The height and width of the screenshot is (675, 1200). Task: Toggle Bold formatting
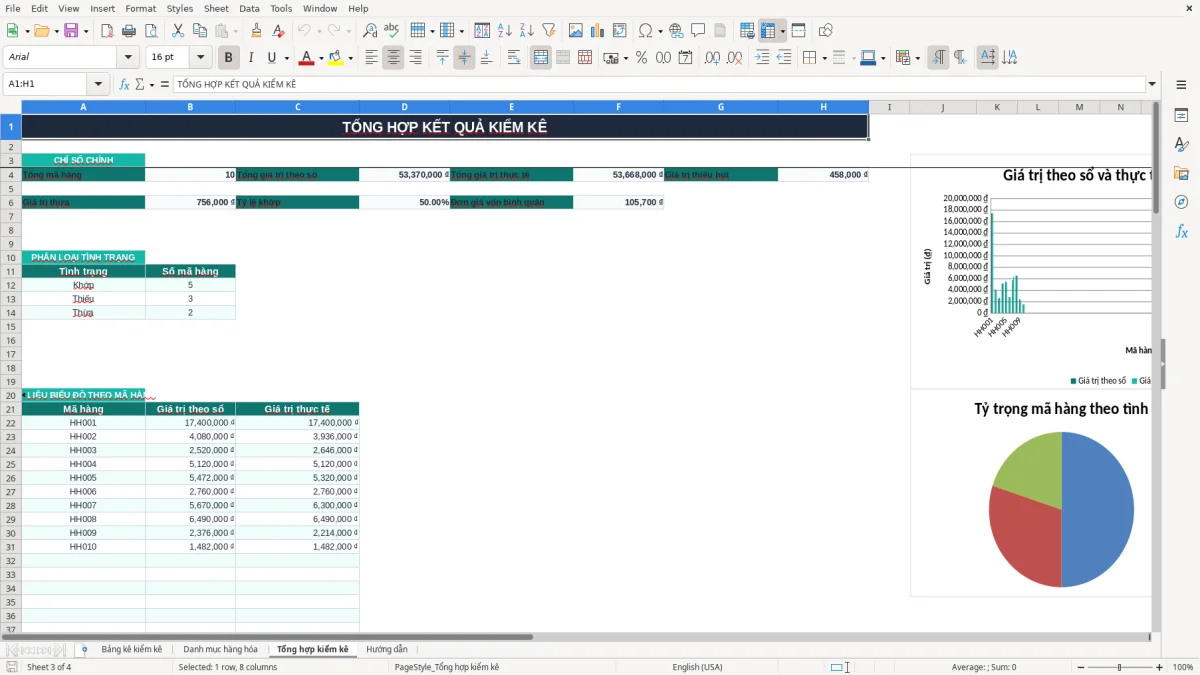point(228,58)
